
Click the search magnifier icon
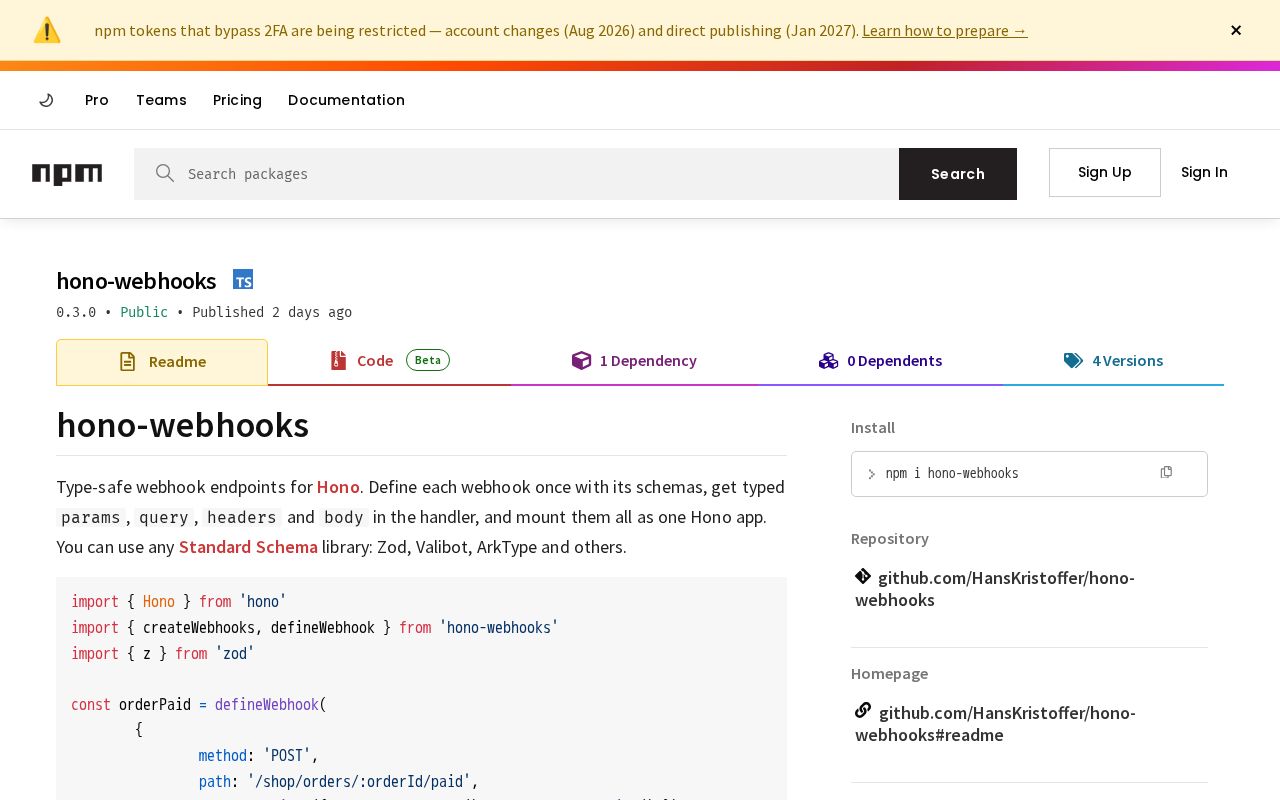coord(165,173)
